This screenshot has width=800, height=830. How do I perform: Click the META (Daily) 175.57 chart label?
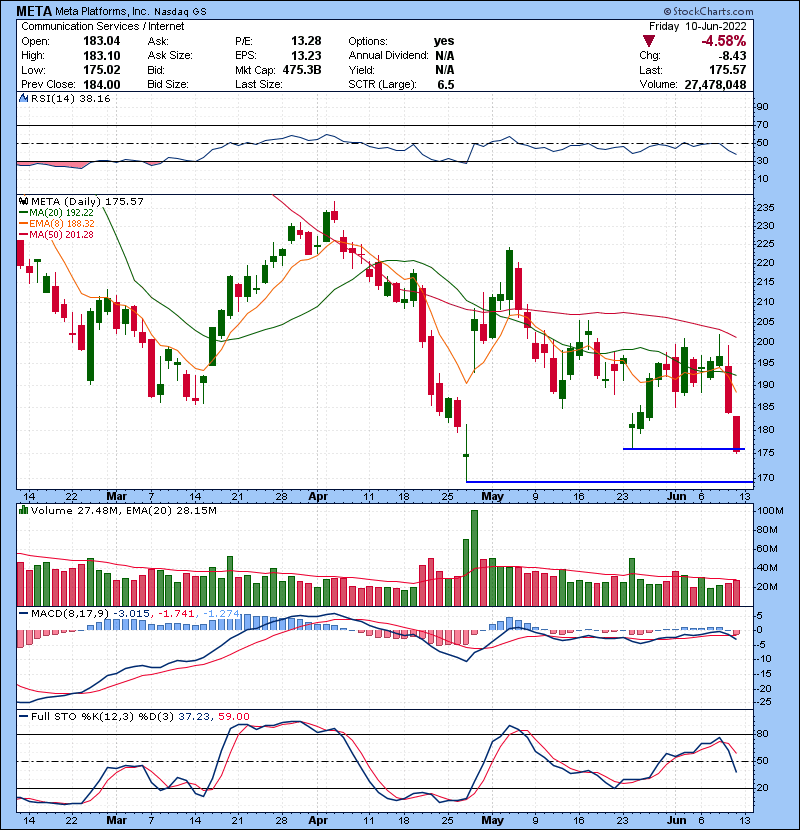pyautogui.click(x=87, y=201)
